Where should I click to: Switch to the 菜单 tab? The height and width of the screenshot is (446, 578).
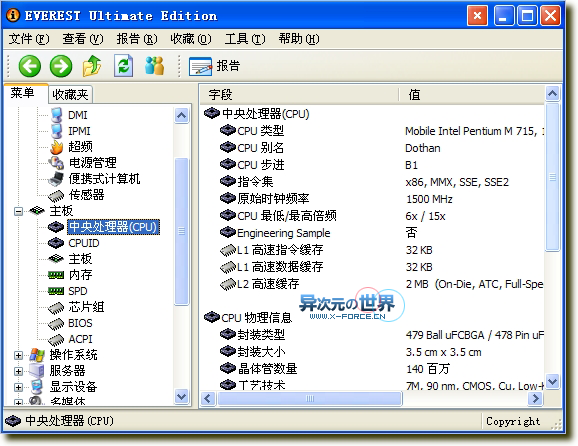pos(25,93)
